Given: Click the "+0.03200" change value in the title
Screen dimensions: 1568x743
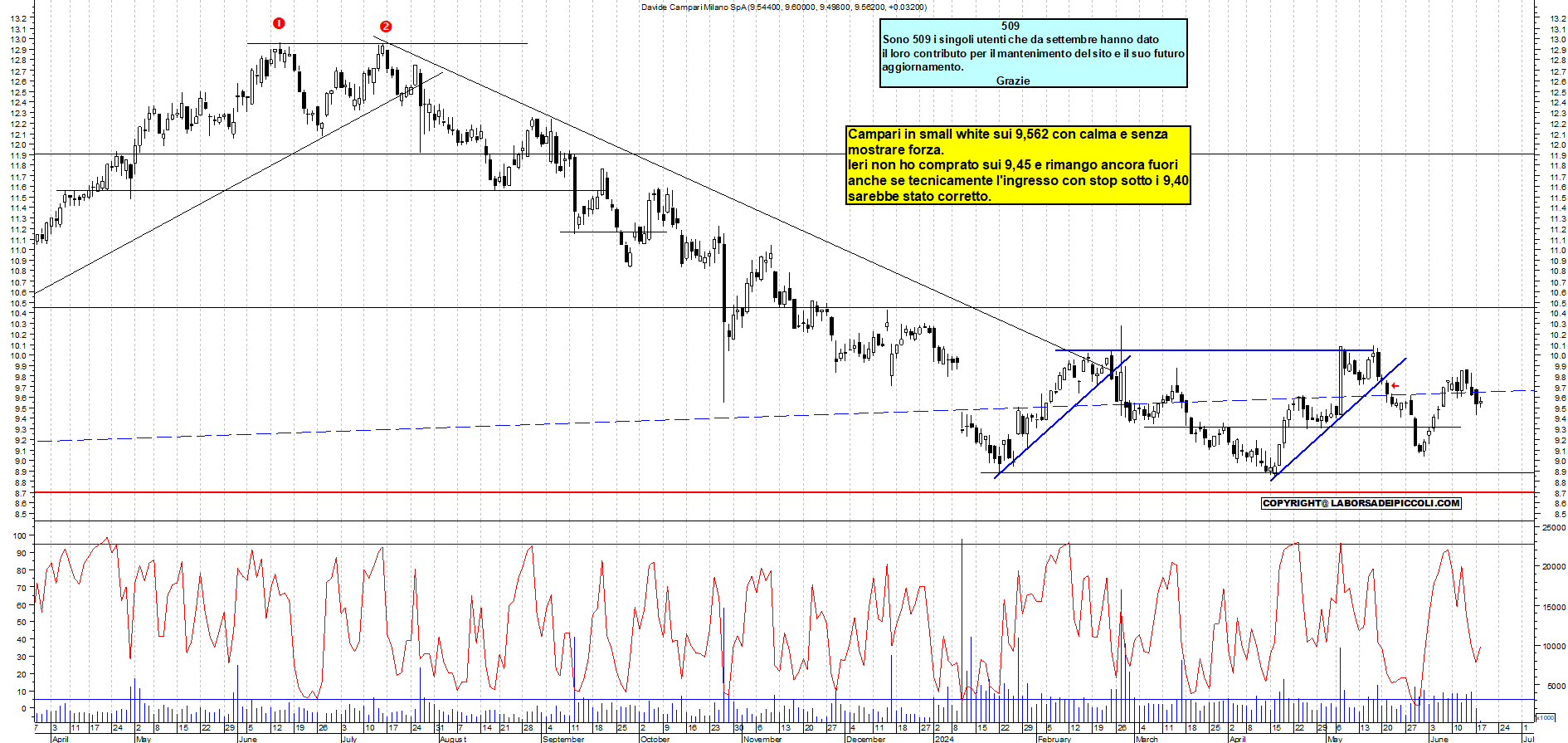Looking at the screenshot, I should point(906,7).
